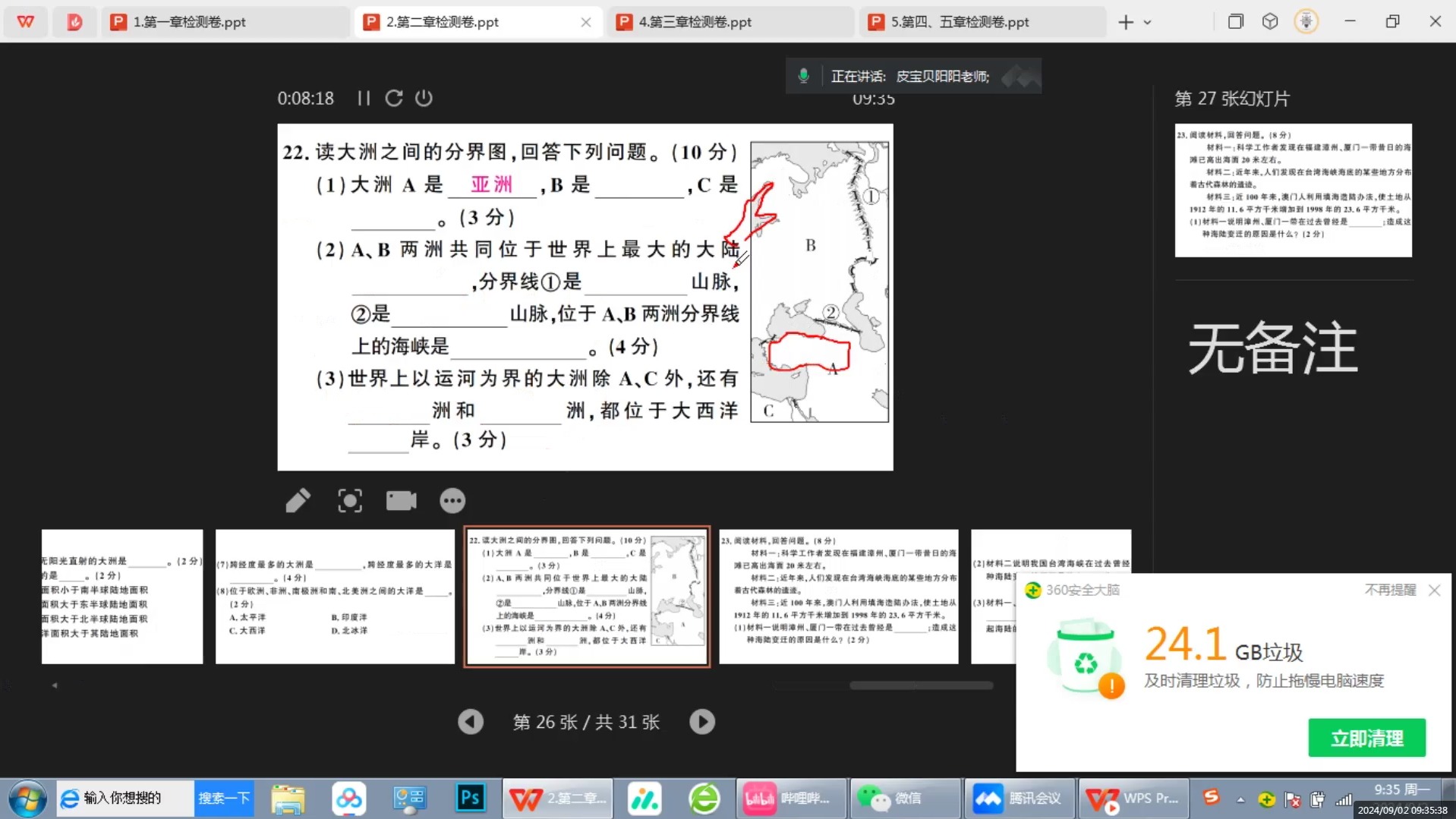Select slide 23 thumbnail in filmstrip

[838, 597]
